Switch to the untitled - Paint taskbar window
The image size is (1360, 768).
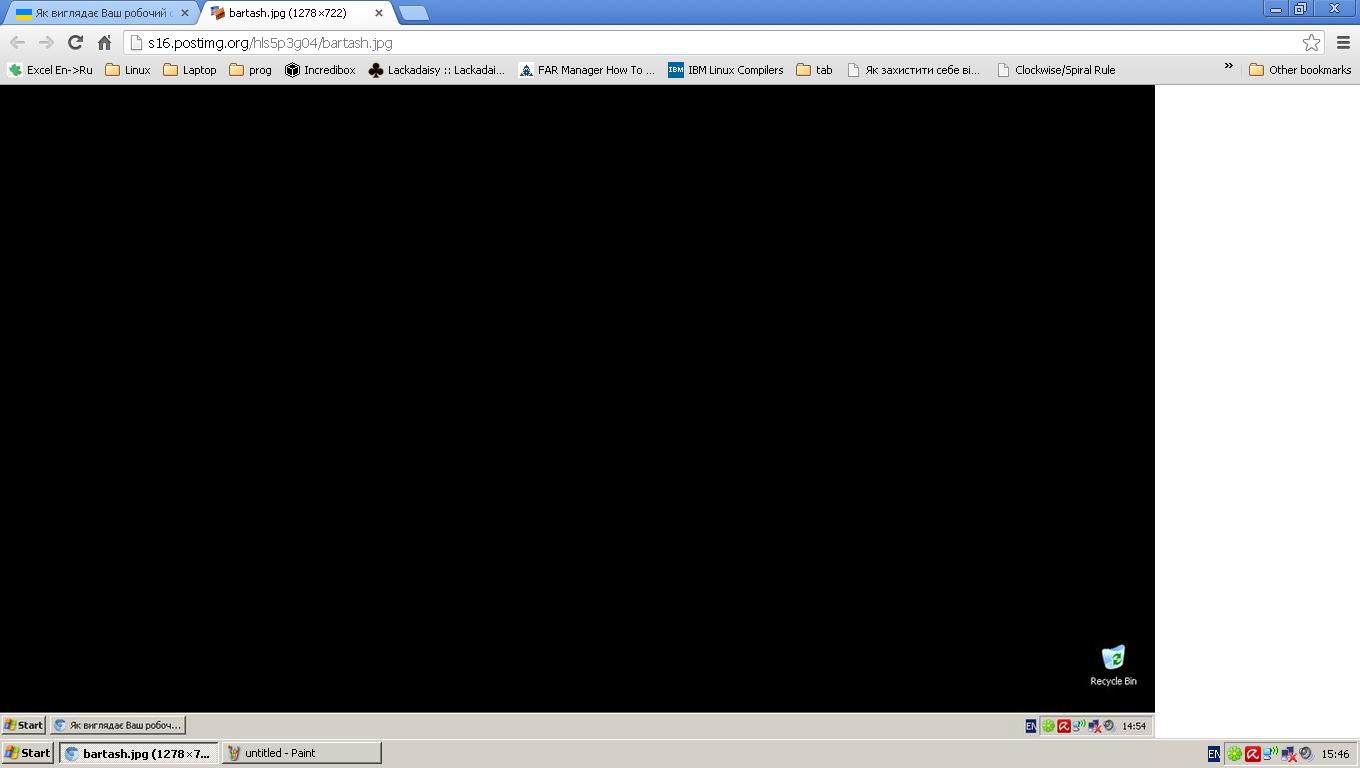[301, 753]
